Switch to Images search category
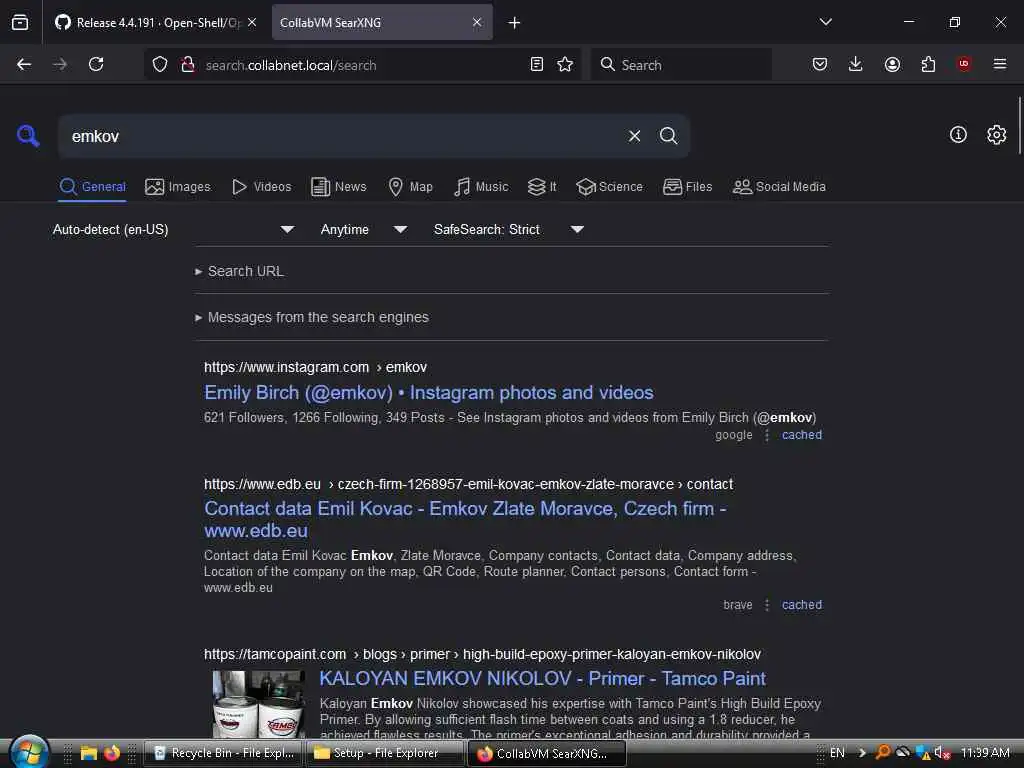This screenshot has width=1024, height=768. [178, 187]
